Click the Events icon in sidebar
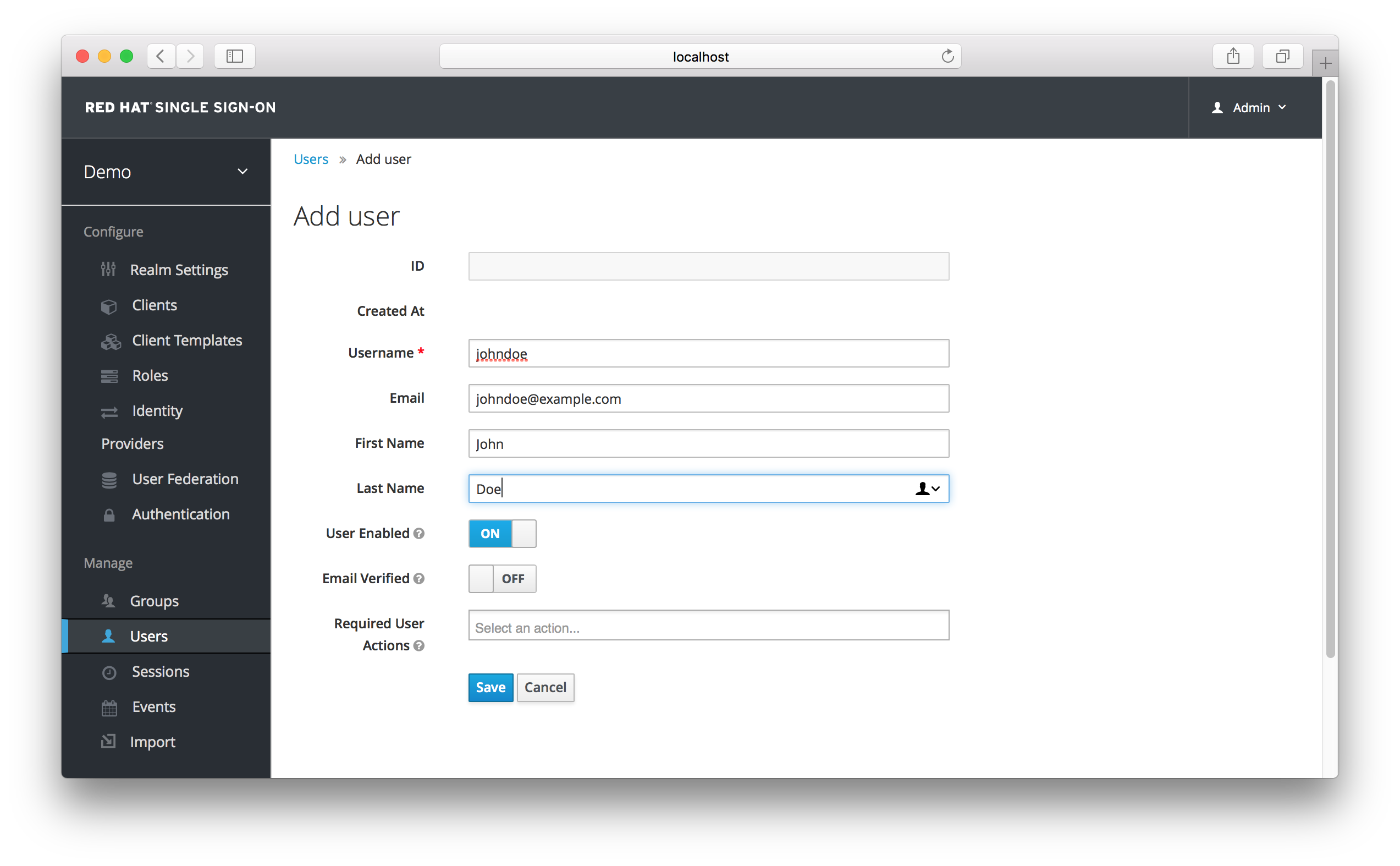This screenshot has height=866, width=1400. pos(108,706)
